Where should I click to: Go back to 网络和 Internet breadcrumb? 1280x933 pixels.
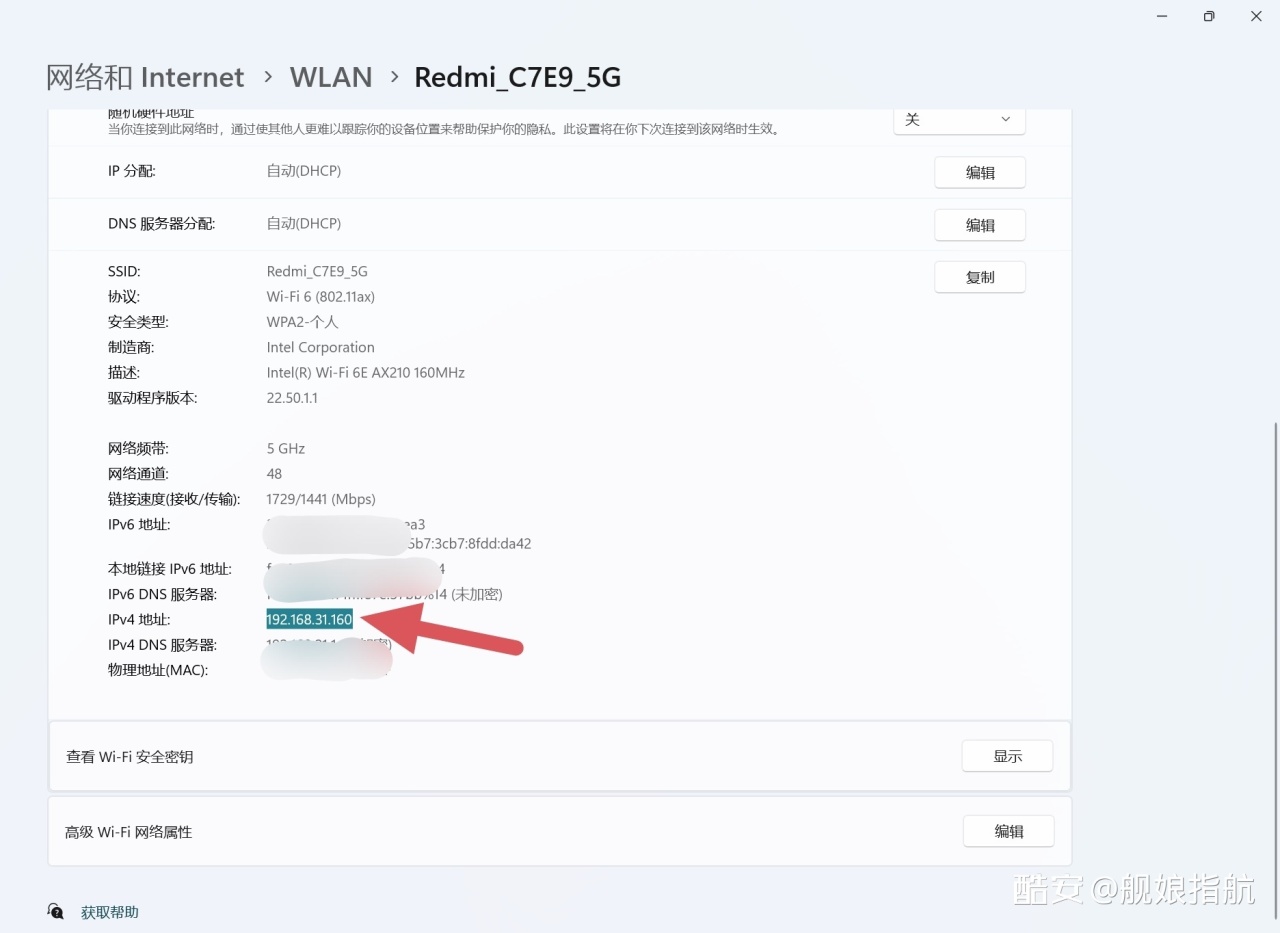pyautogui.click(x=145, y=77)
